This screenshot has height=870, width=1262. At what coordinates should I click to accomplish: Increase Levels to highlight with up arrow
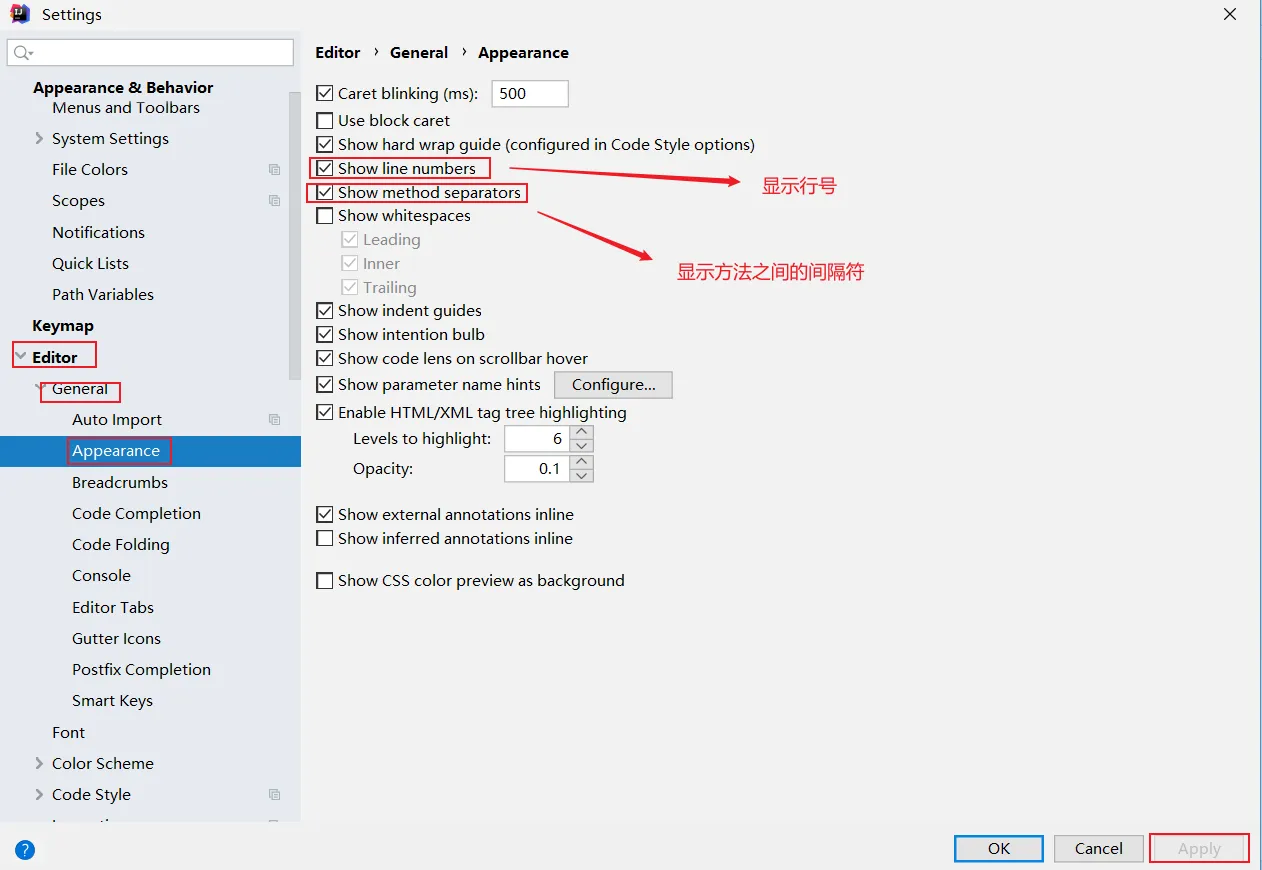click(x=582, y=432)
